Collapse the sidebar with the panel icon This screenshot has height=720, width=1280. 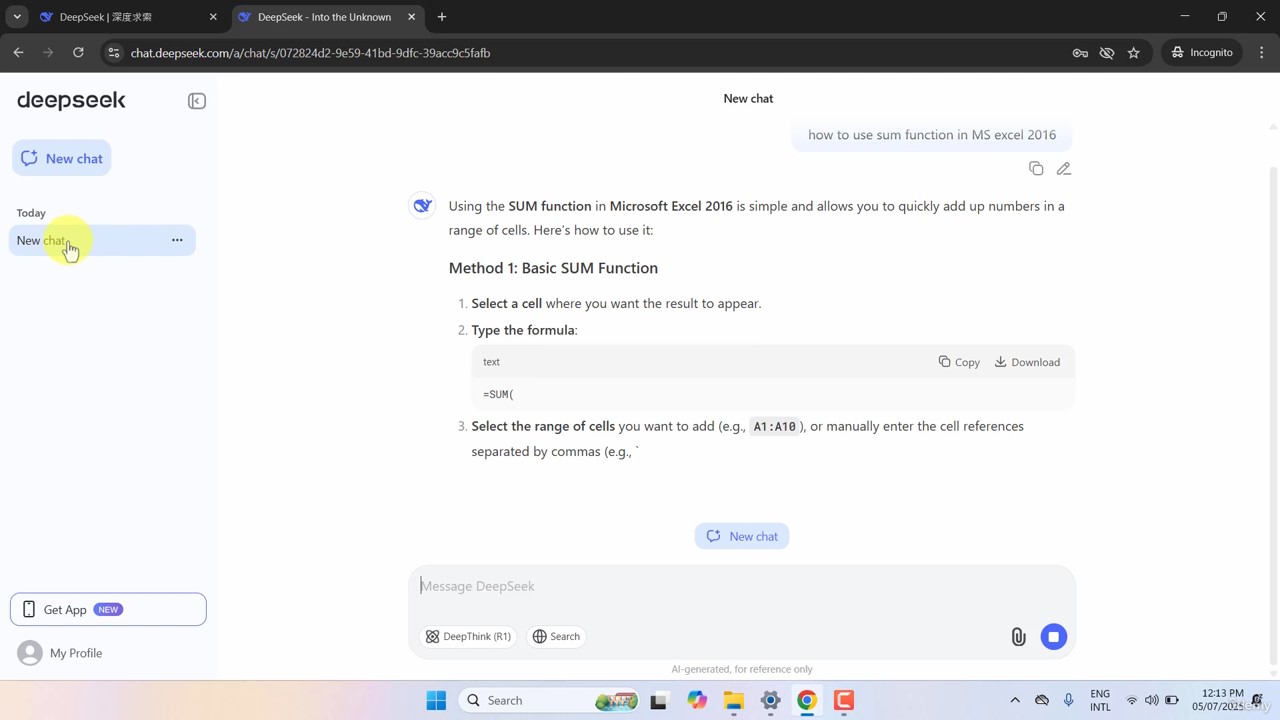197,101
